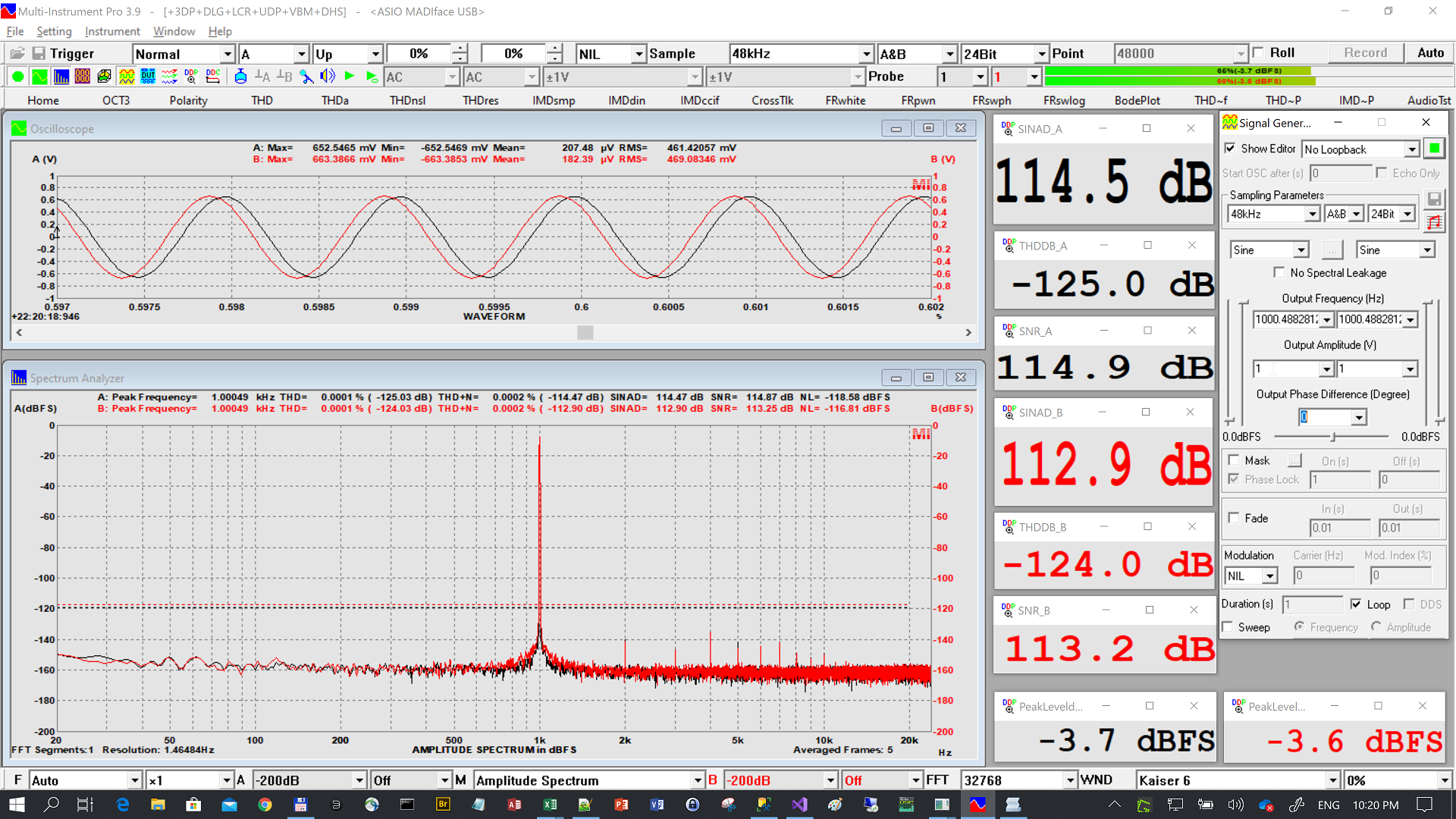The width and height of the screenshot is (1456, 819).
Task: Expand the Amplitude Spectrum mode dropdown
Action: pos(698,780)
